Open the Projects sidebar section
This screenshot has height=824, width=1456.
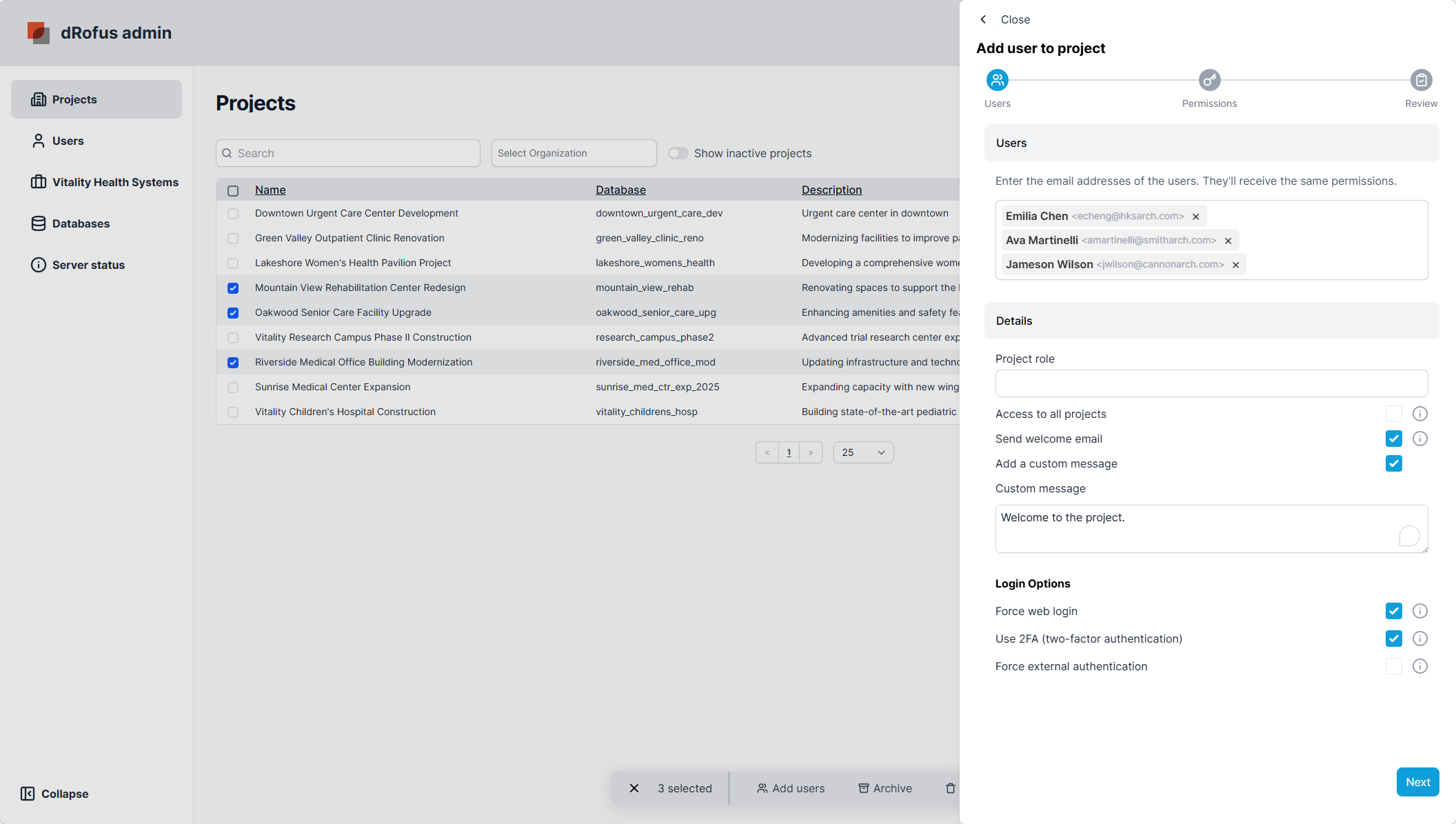pyautogui.click(x=97, y=99)
